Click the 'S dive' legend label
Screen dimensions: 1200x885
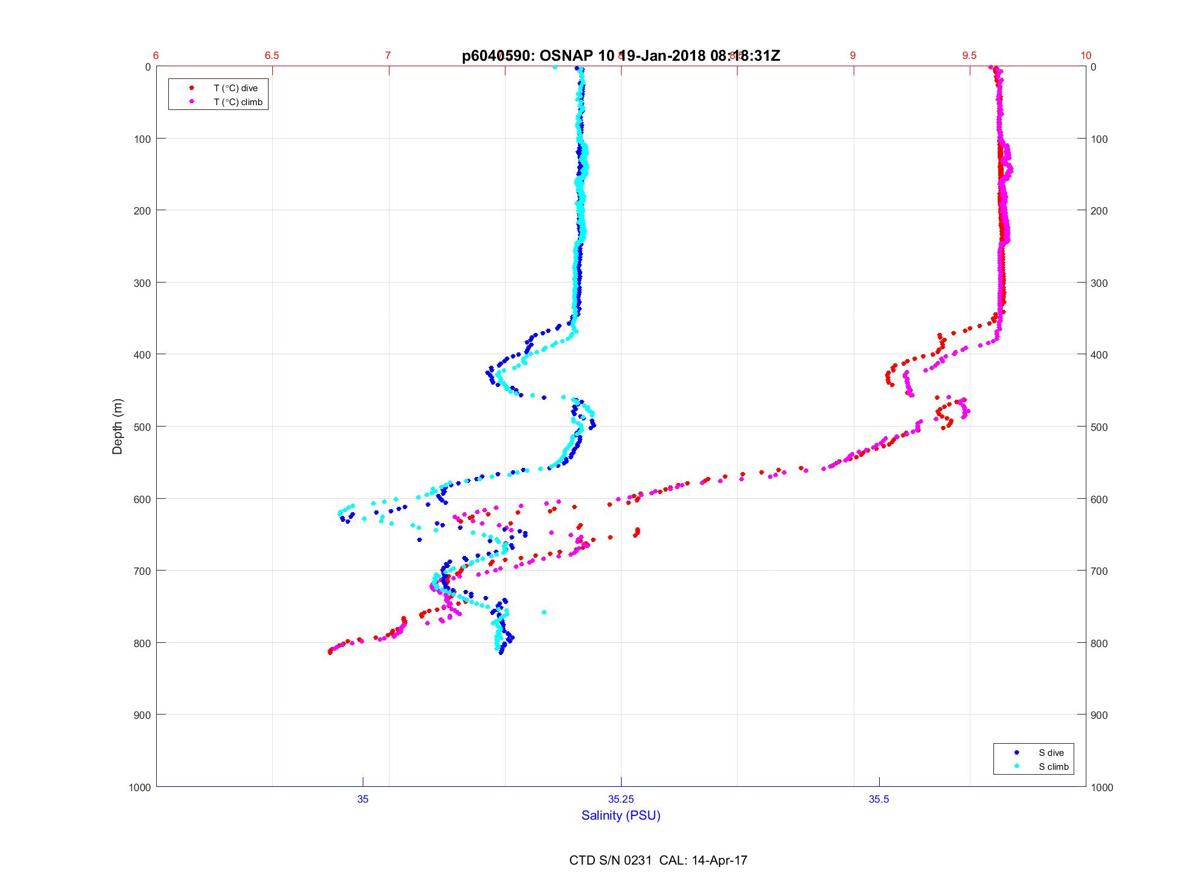1052,751
